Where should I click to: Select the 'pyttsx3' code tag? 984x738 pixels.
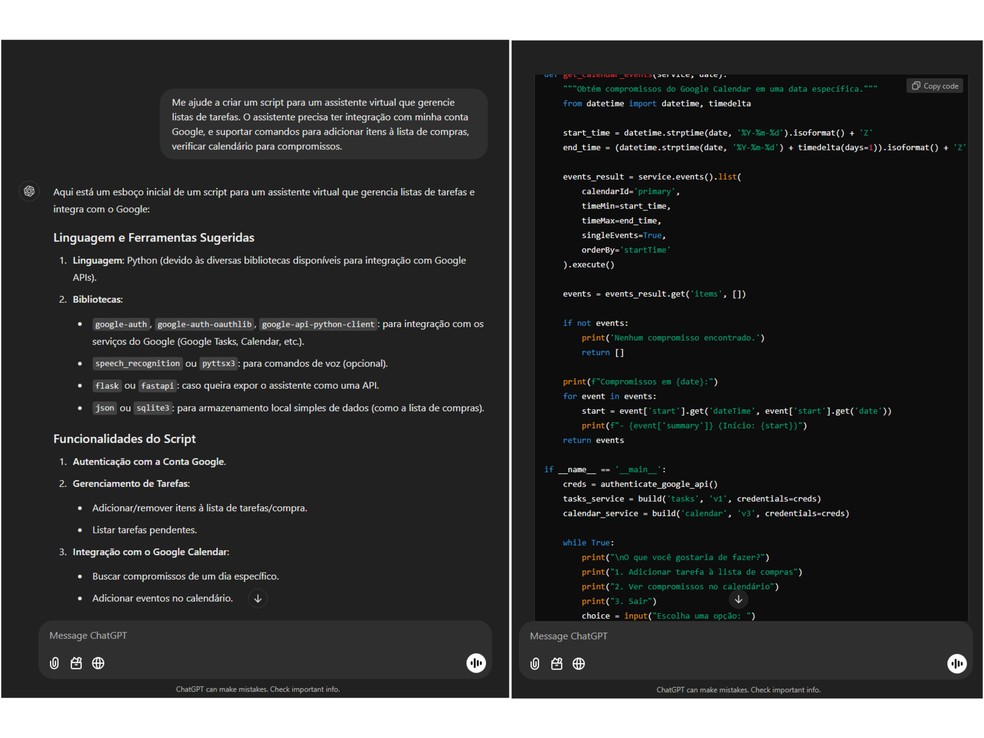pos(218,363)
